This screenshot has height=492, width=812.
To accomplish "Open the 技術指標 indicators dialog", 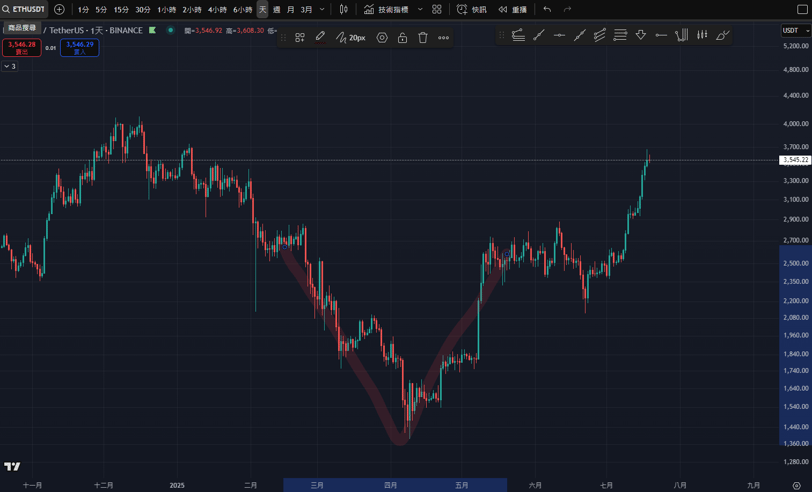I will click(x=386, y=9).
